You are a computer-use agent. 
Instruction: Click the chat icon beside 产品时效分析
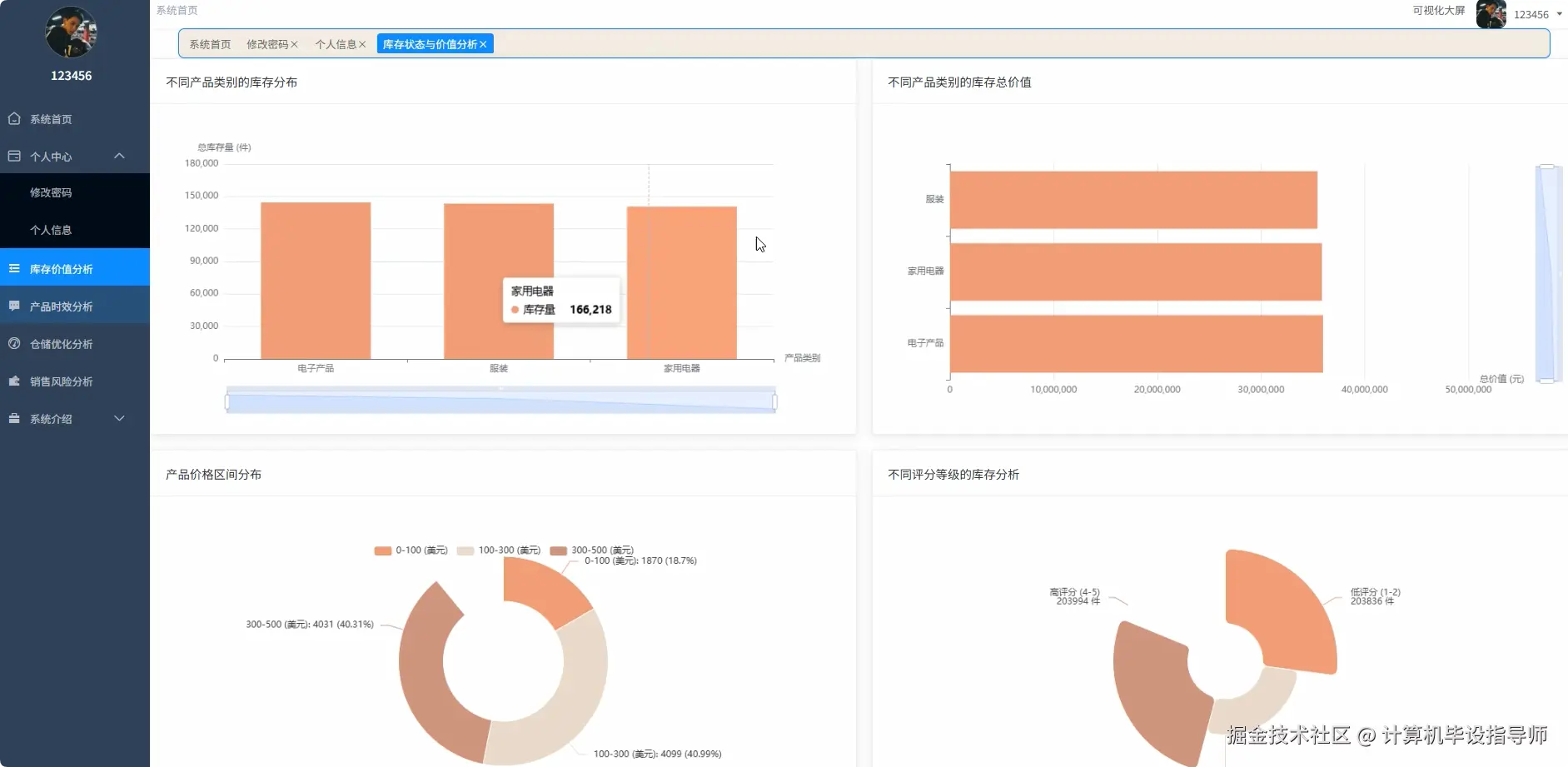[x=14, y=306]
